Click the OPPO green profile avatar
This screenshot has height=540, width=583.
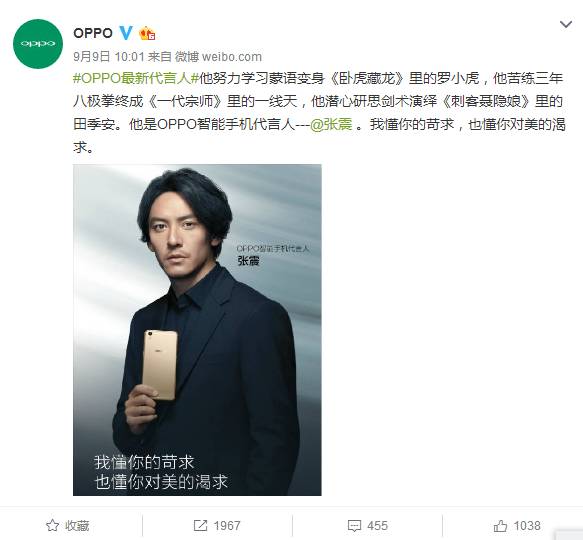point(38,44)
